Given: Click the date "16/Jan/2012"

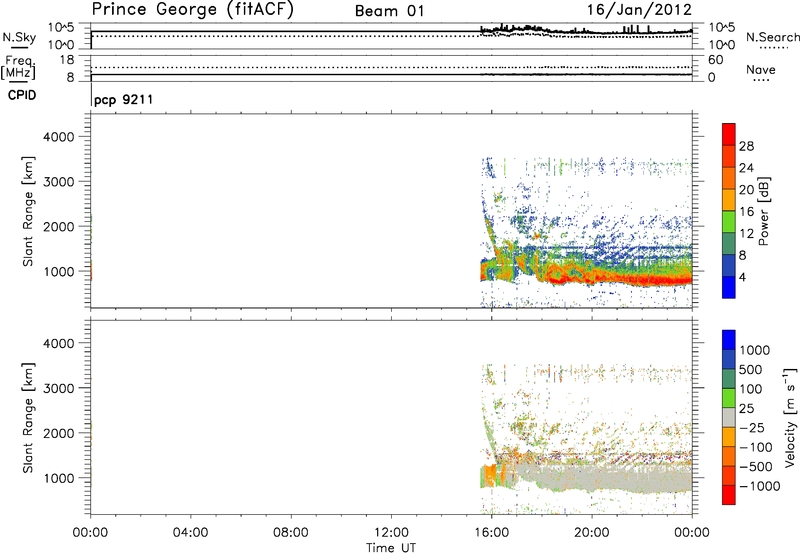Looking at the screenshot, I should point(640,10).
